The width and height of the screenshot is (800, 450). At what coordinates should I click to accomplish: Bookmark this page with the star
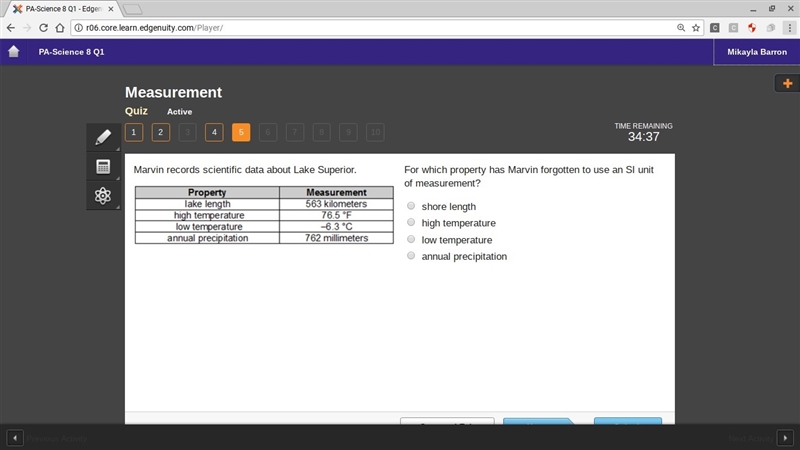[x=696, y=28]
